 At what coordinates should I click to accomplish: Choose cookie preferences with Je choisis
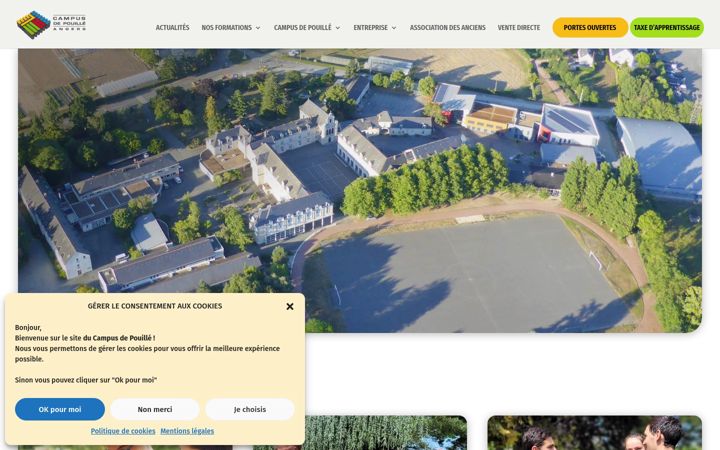(x=250, y=409)
